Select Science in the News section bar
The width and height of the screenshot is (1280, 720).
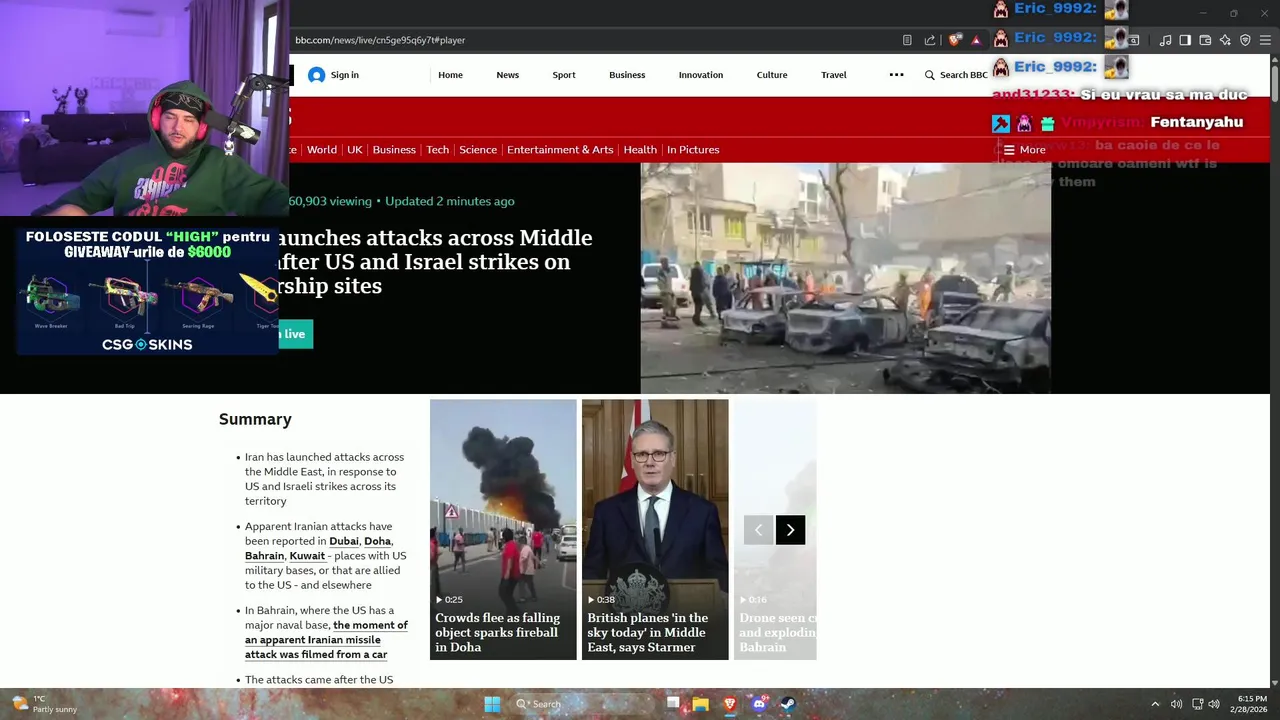pyautogui.click(x=478, y=150)
